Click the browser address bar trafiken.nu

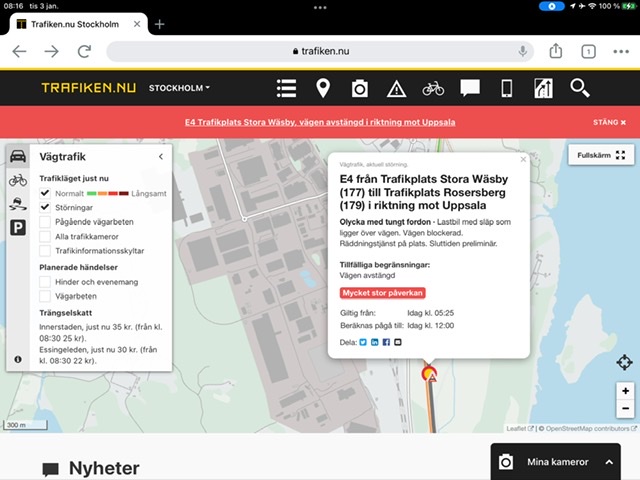click(320, 51)
